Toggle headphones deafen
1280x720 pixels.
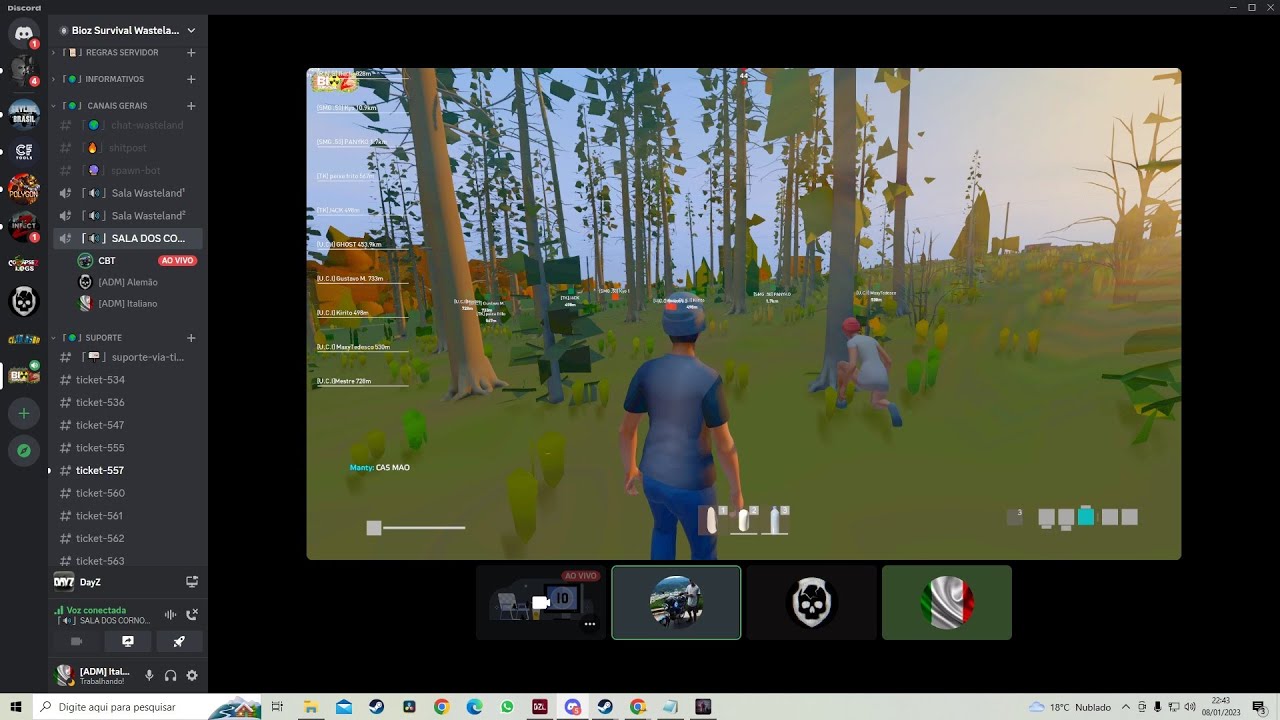coord(170,676)
